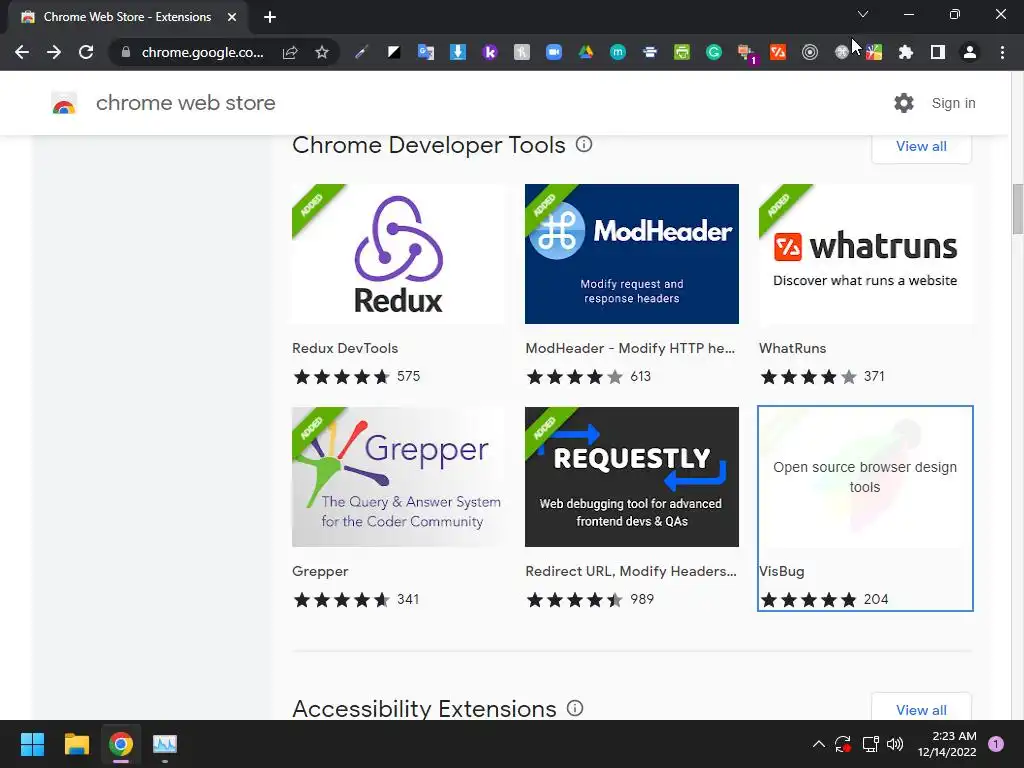Viewport: 1024px width, 768px height.
Task: Click the Redirect URL, Modify Headers title
Action: (x=631, y=571)
